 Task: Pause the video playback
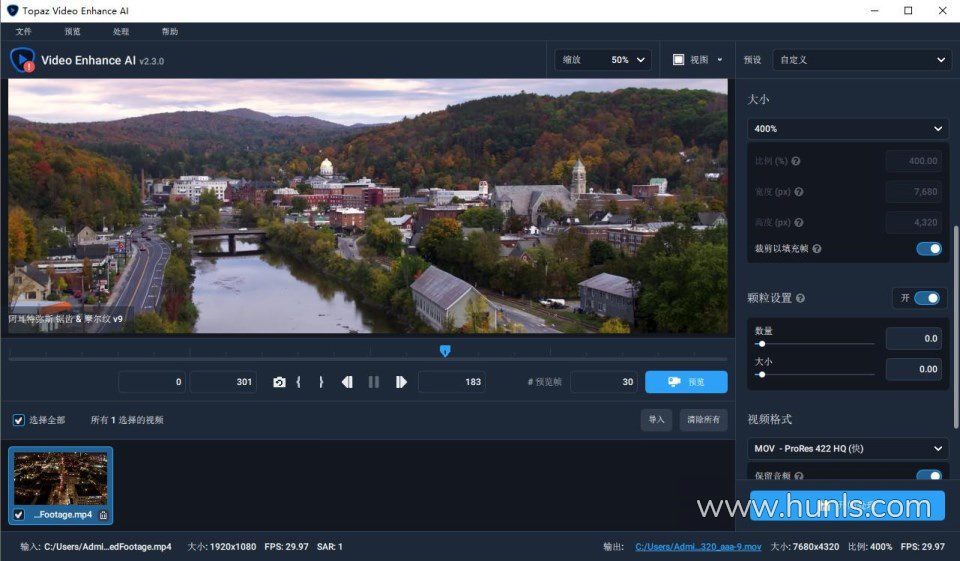(x=373, y=382)
